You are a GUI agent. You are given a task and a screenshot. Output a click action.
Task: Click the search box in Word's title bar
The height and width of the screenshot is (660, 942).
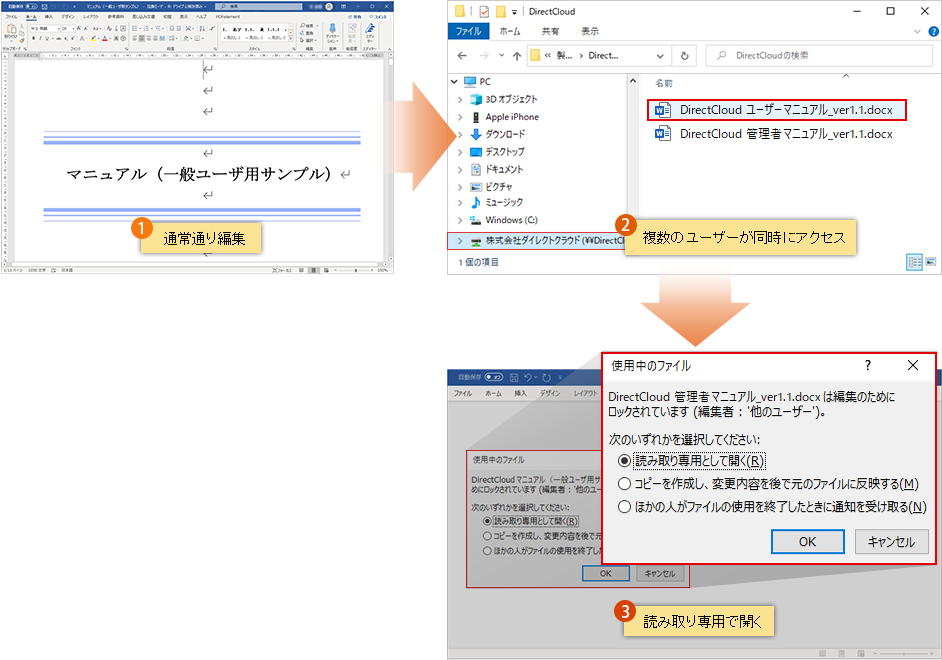(x=258, y=7)
